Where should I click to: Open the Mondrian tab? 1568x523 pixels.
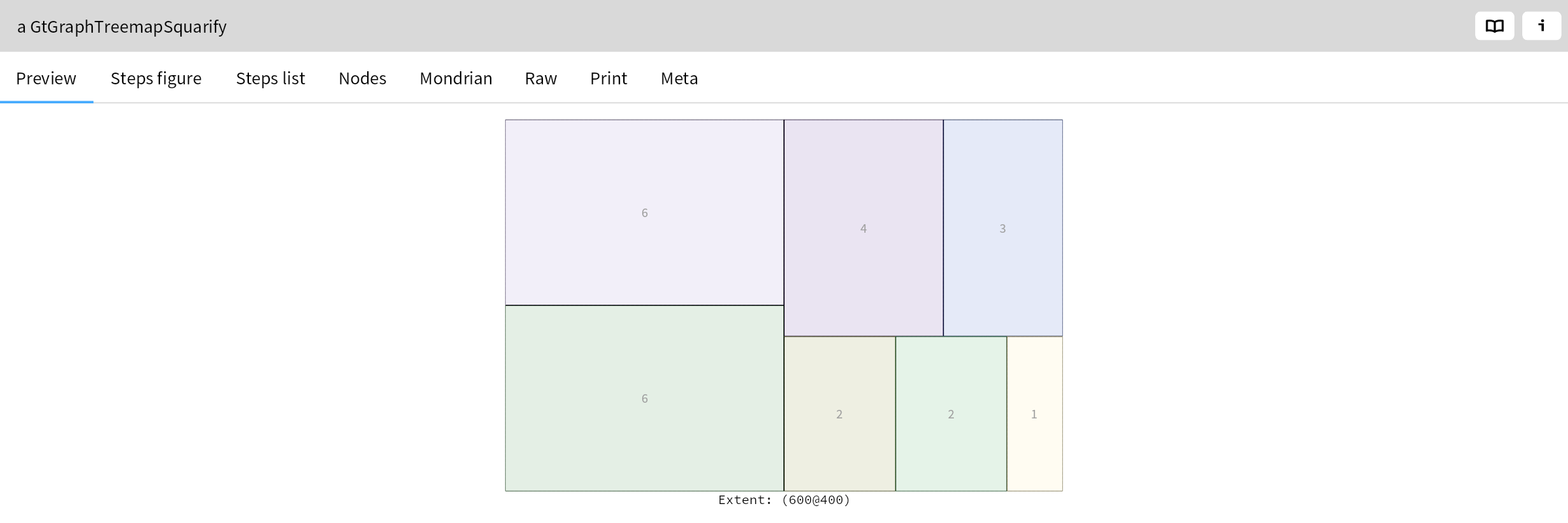pyautogui.click(x=456, y=78)
